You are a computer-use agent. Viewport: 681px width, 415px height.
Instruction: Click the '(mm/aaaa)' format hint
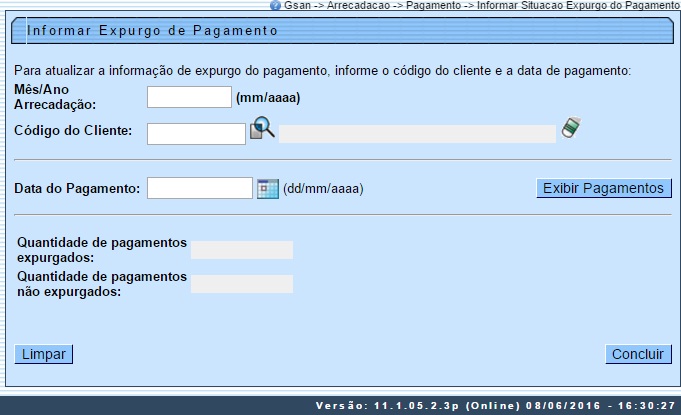pos(268,97)
